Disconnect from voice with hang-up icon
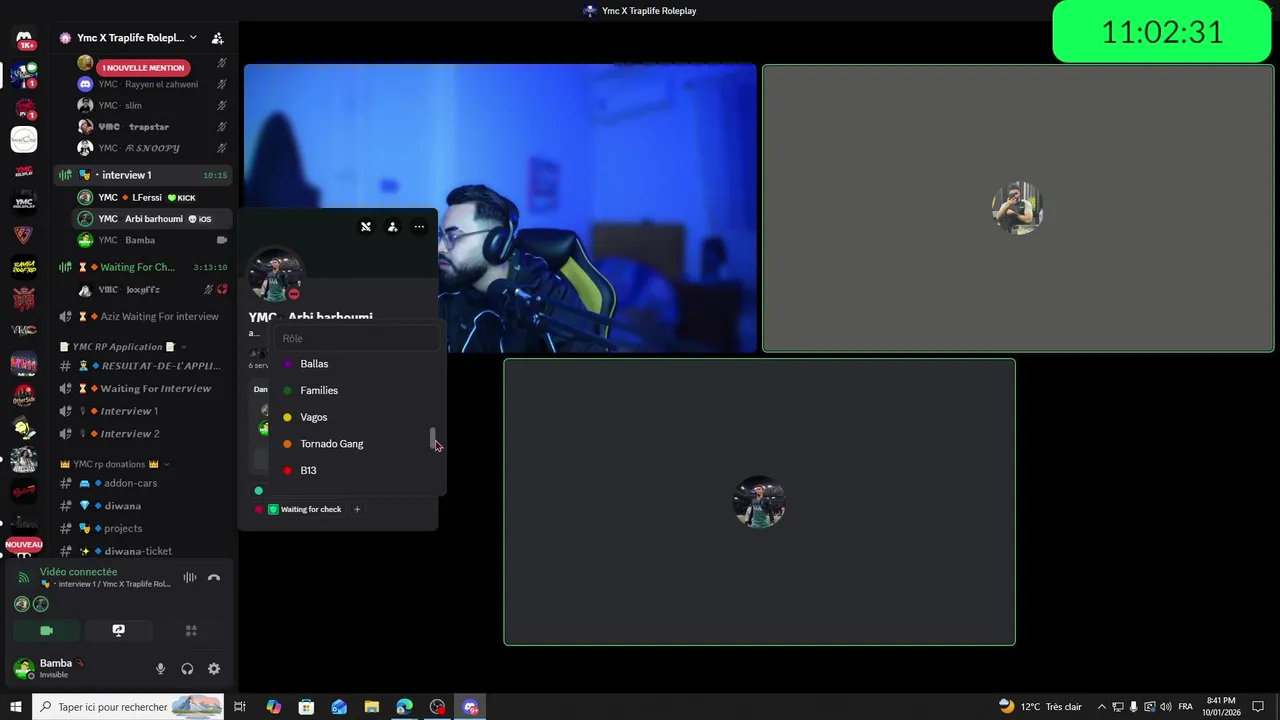This screenshot has width=1280, height=720. tap(214, 578)
